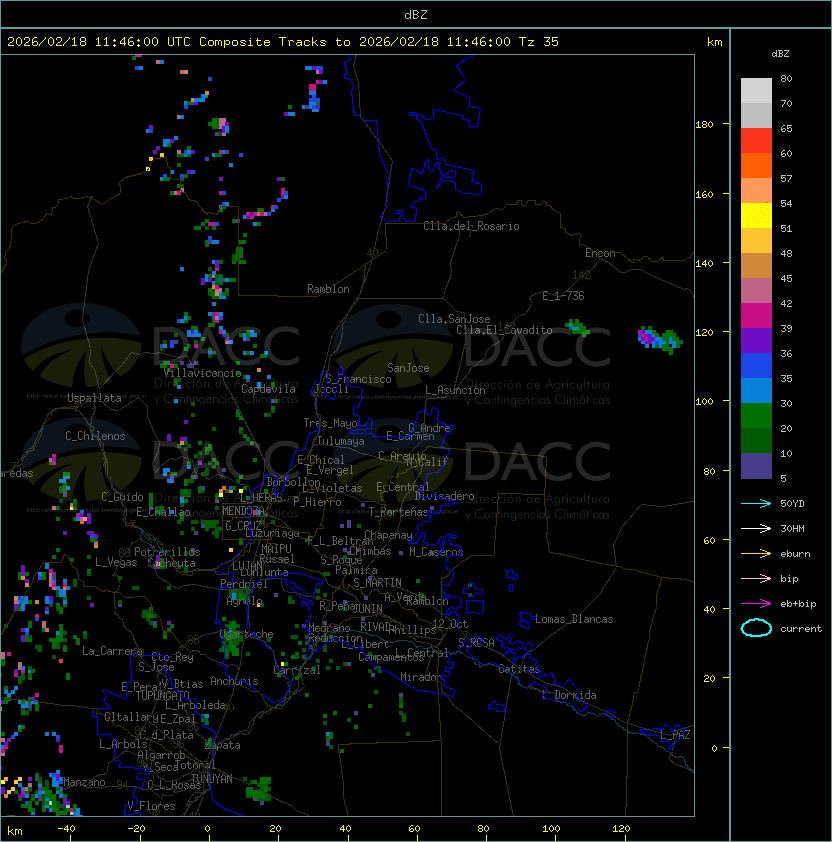The image size is (832, 842).
Task: Click the 'Villavicencio' map label
Action: (x=202, y=373)
